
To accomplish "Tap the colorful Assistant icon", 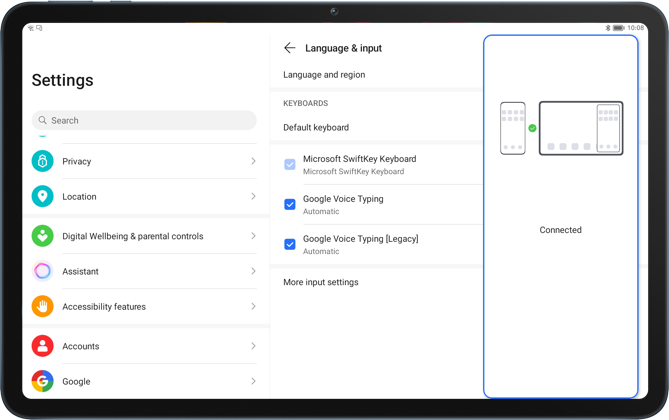I will coord(42,271).
